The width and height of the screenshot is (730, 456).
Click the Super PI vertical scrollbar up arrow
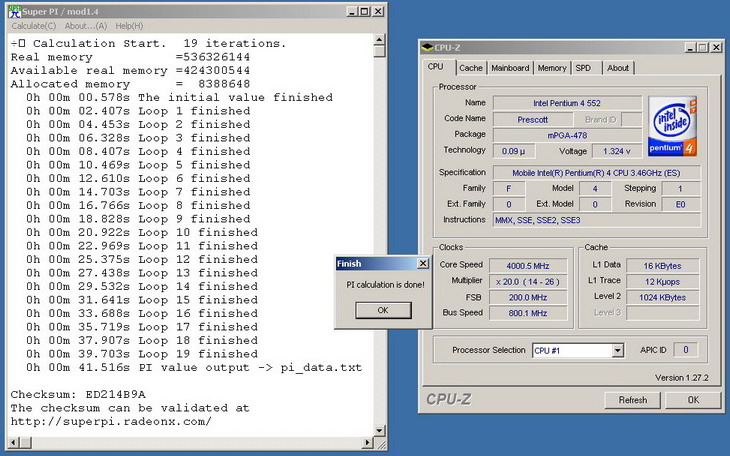pos(379,40)
